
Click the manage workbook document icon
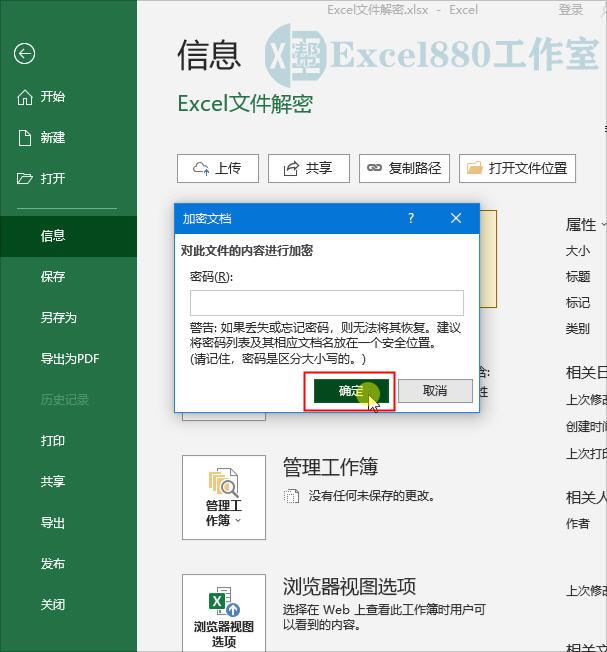point(223,483)
